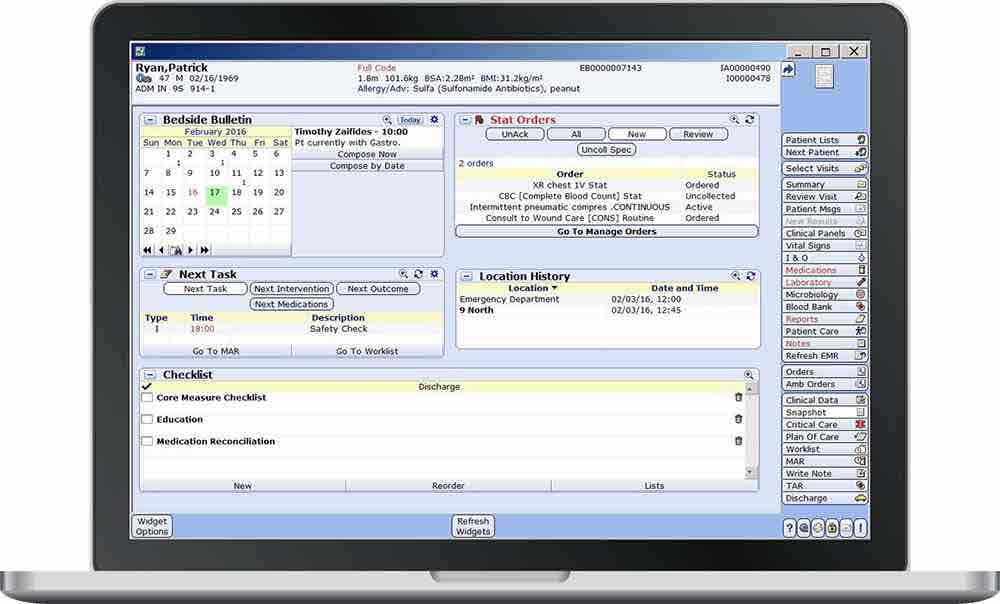Screen dimensions: 1000x604
Task: Sort by the Location column dropdown arrow
Action: click(x=555, y=289)
